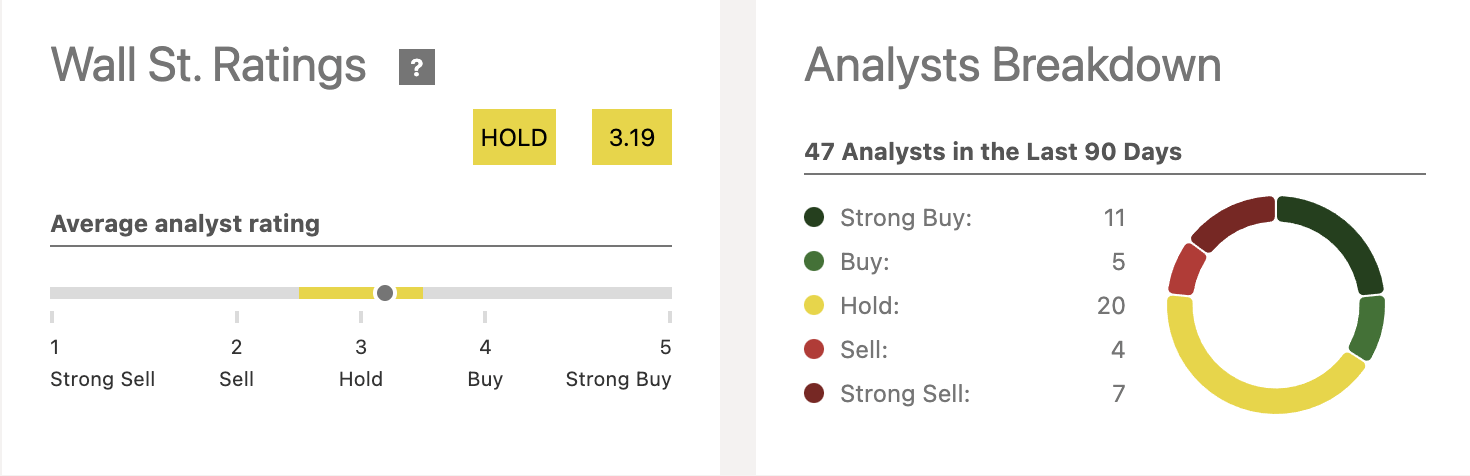Click the Hold yellow legend dot
1470x476 pixels.
pos(814,306)
